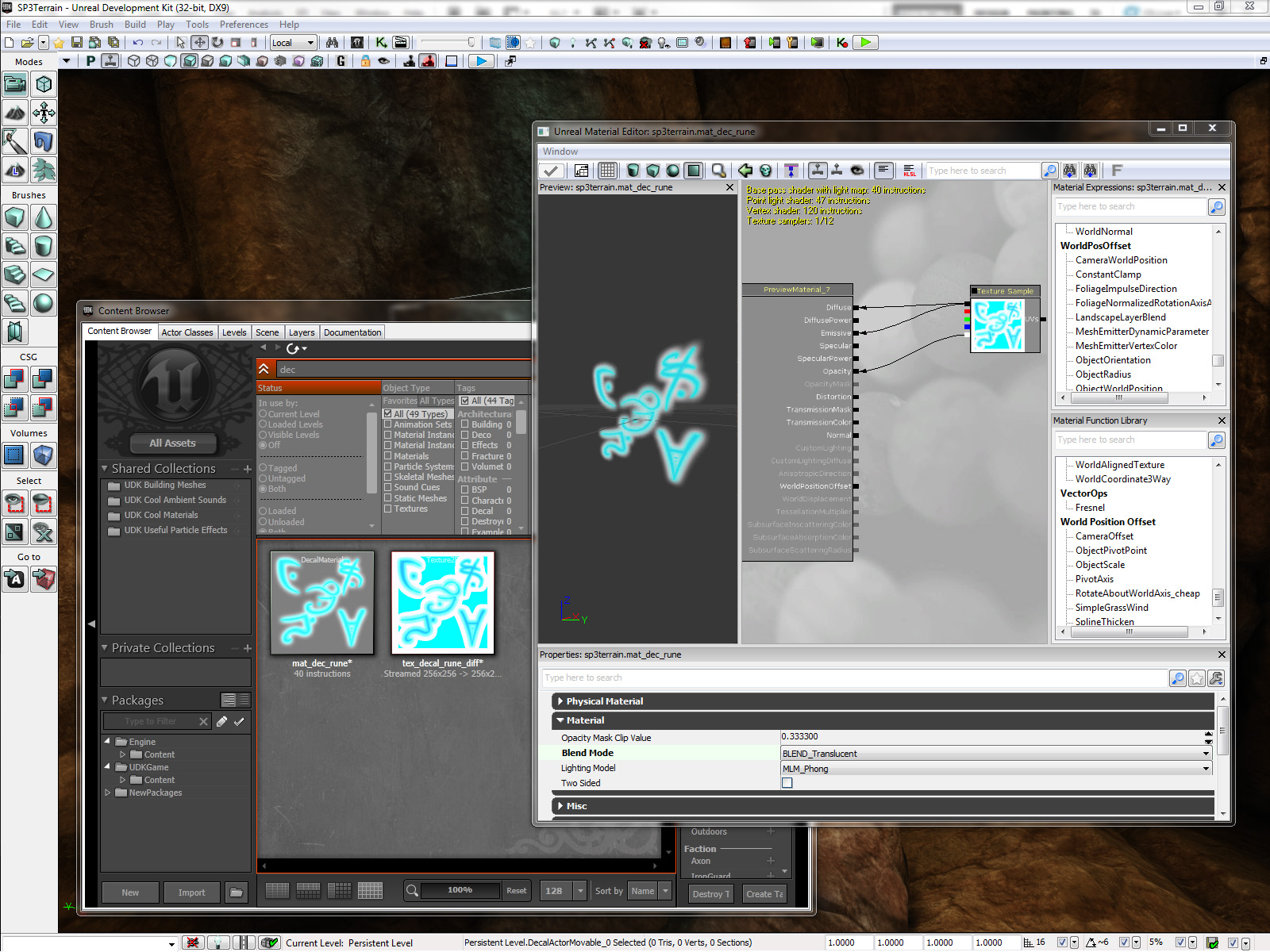Start play-in-editor with the green play icon
Viewport: 1270px width, 952px height.
click(865, 43)
